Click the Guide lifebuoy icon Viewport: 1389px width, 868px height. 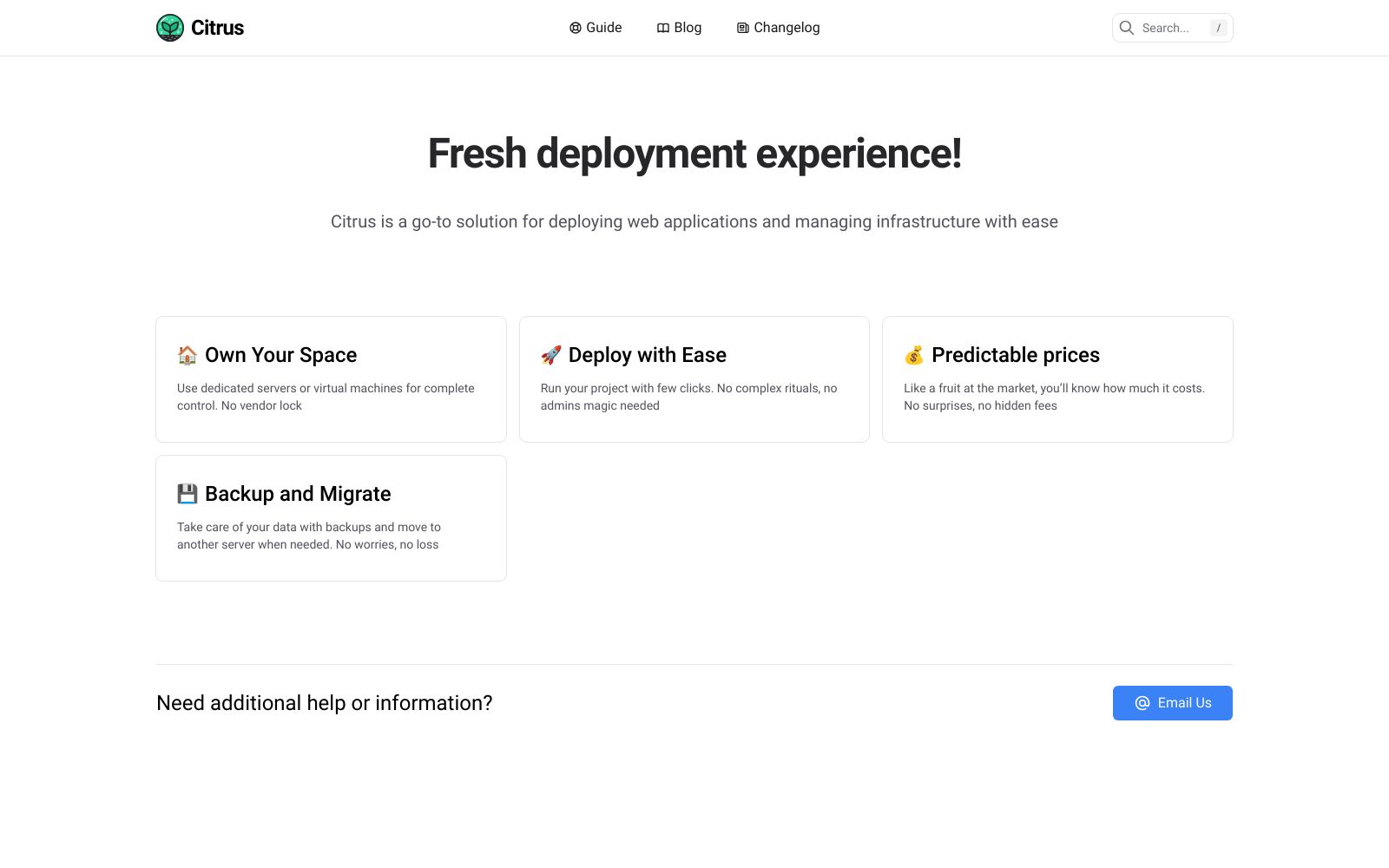(575, 28)
